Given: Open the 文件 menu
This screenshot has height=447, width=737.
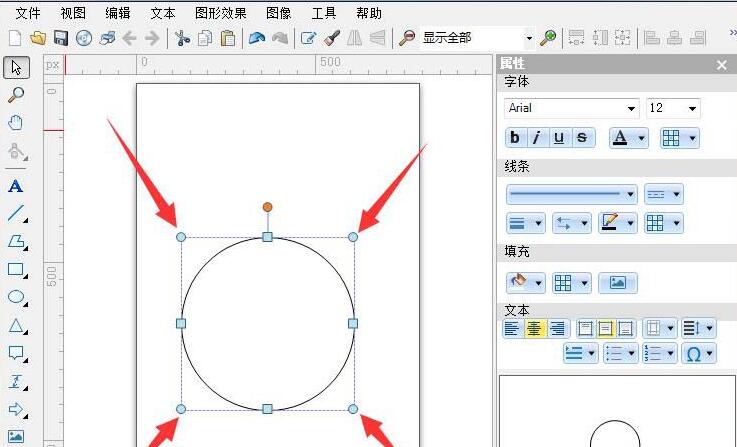Looking at the screenshot, I should point(28,13).
